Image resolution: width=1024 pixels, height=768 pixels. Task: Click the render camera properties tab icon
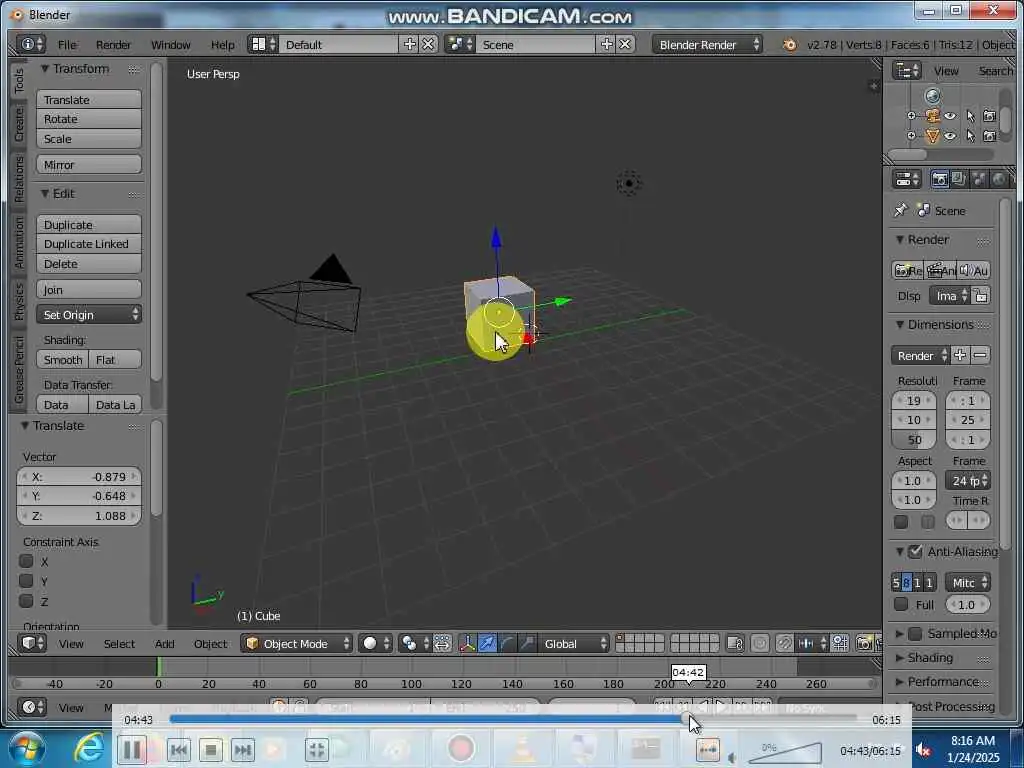[940, 179]
